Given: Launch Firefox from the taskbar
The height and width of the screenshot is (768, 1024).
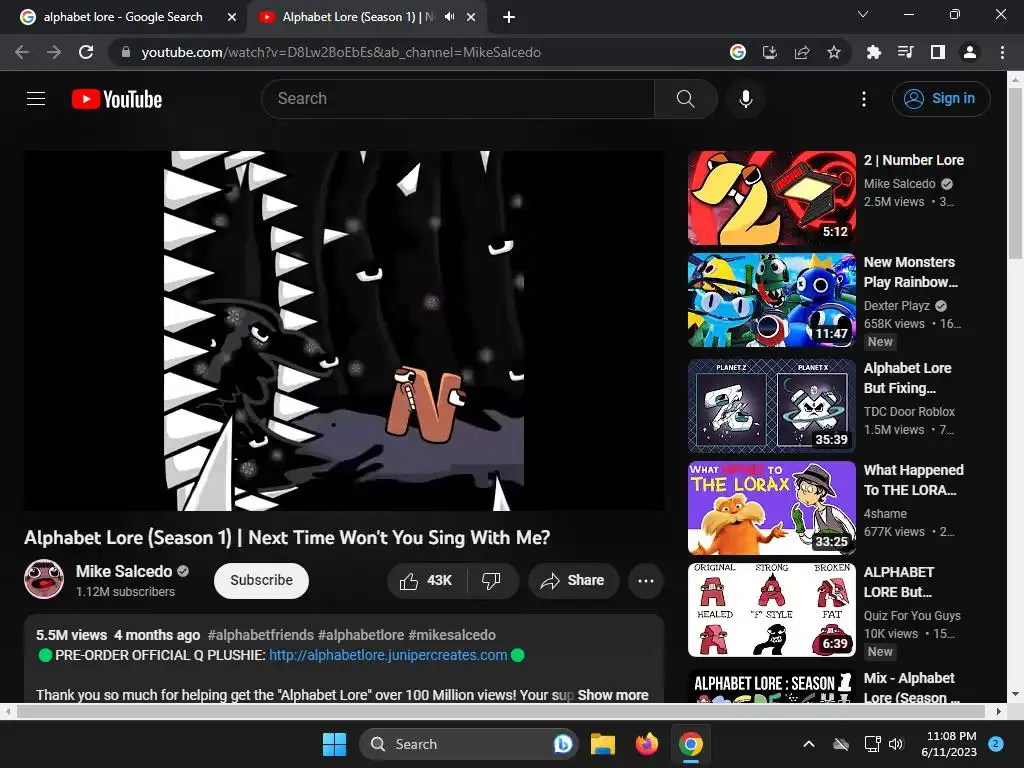Looking at the screenshot, I should coord(647,744).
